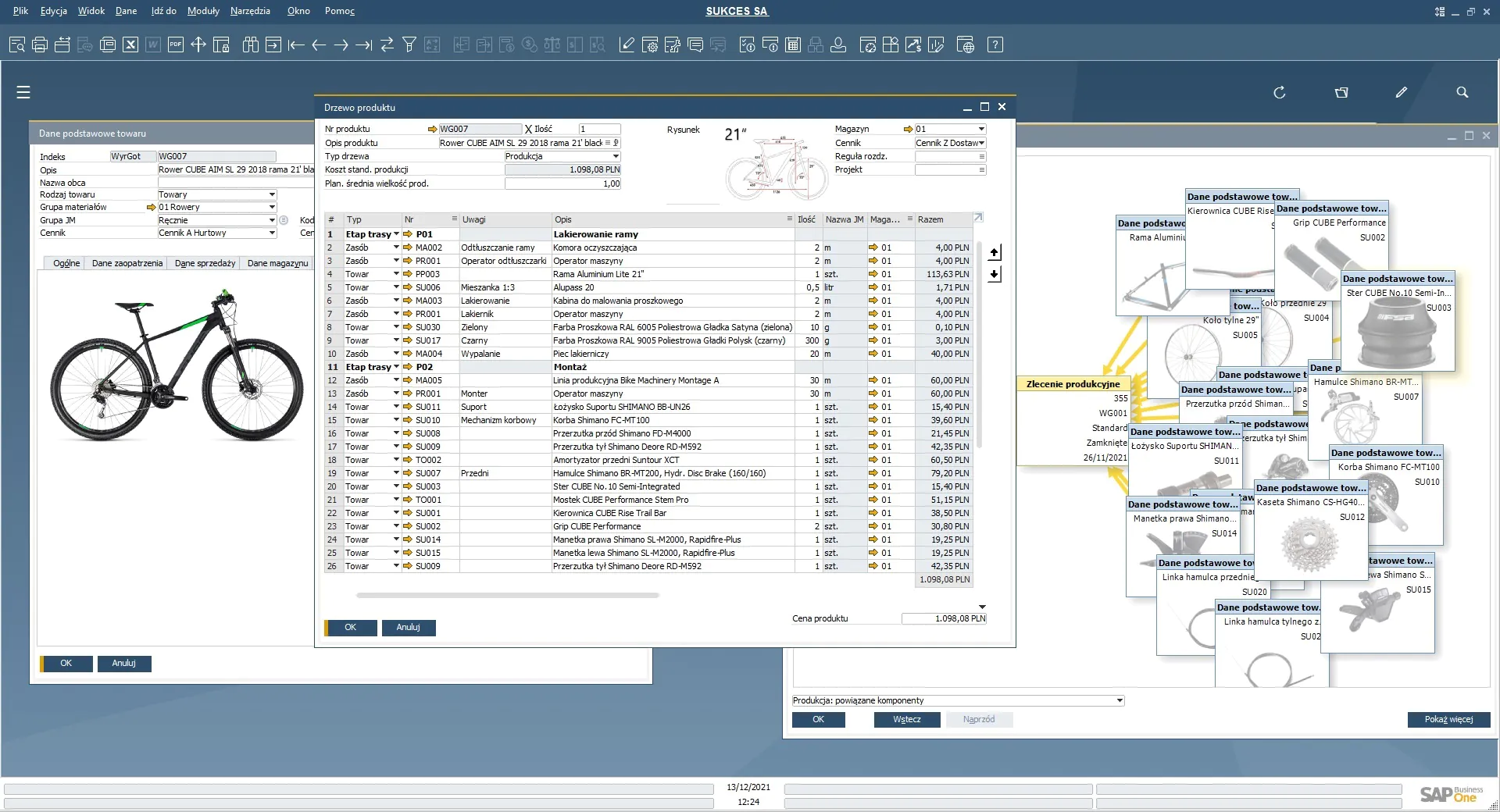Open the Magazyn warehouse dropdown
Image resolution: width=1500 pixels, height=812 pixels.
coord(981,130)
